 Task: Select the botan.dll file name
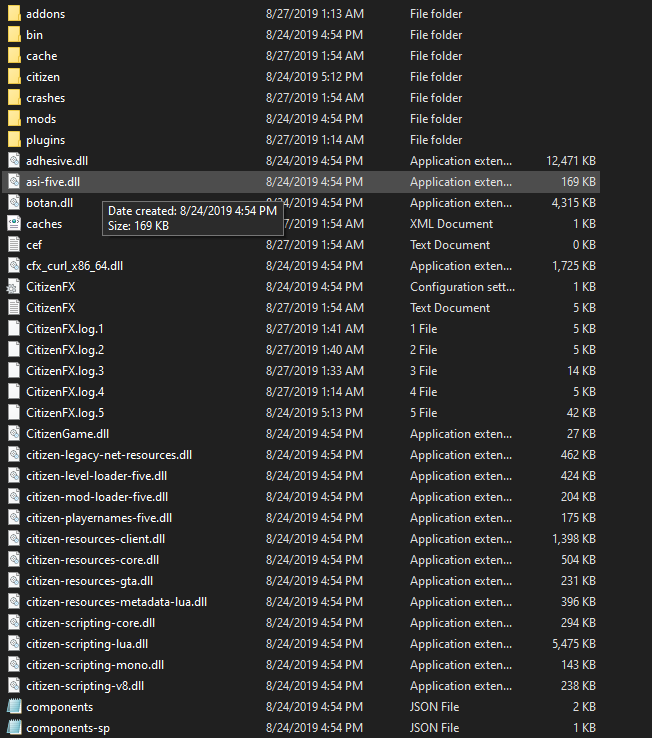tap(49, 203)
